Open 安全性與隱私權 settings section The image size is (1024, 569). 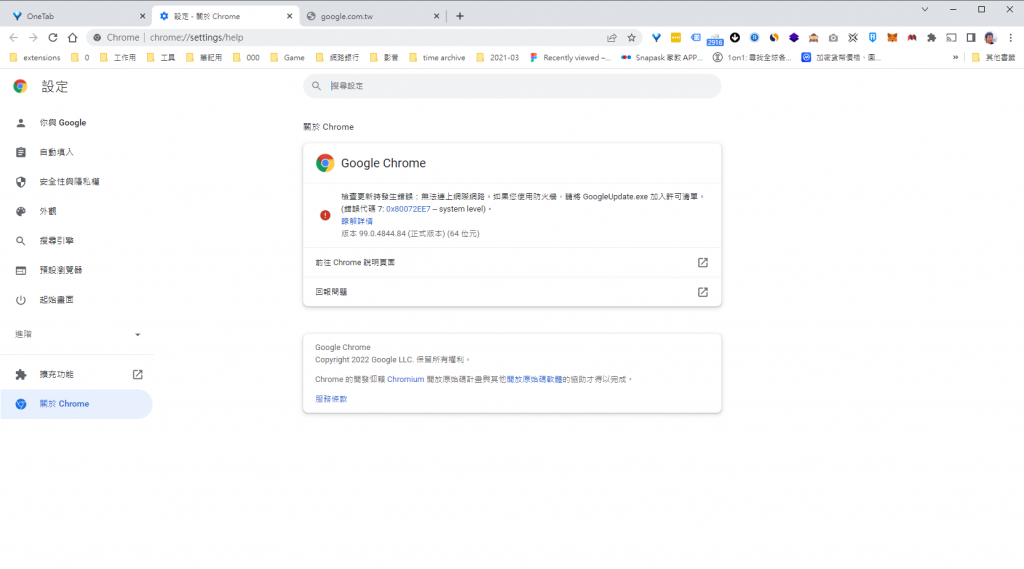pos(76,182)
